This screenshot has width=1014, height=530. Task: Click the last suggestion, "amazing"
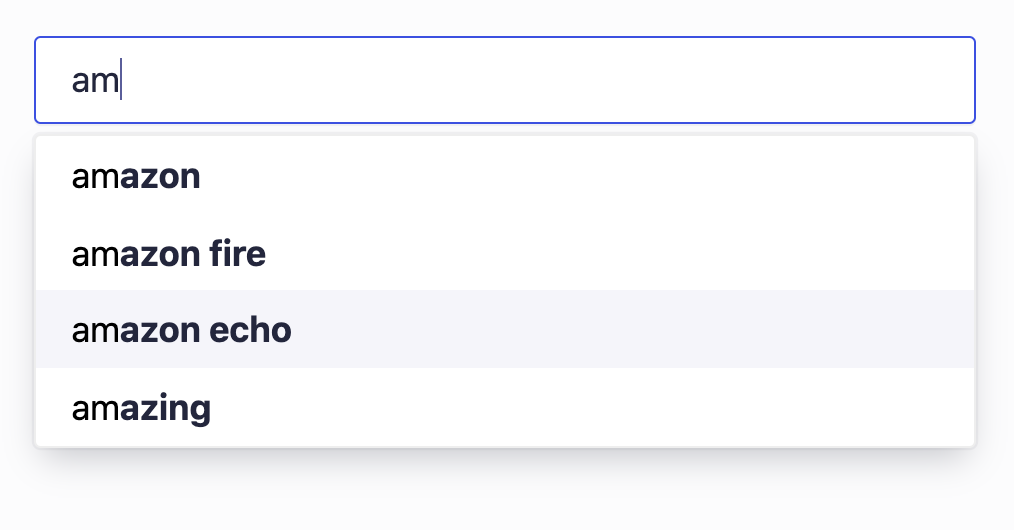tap(504, 407)
